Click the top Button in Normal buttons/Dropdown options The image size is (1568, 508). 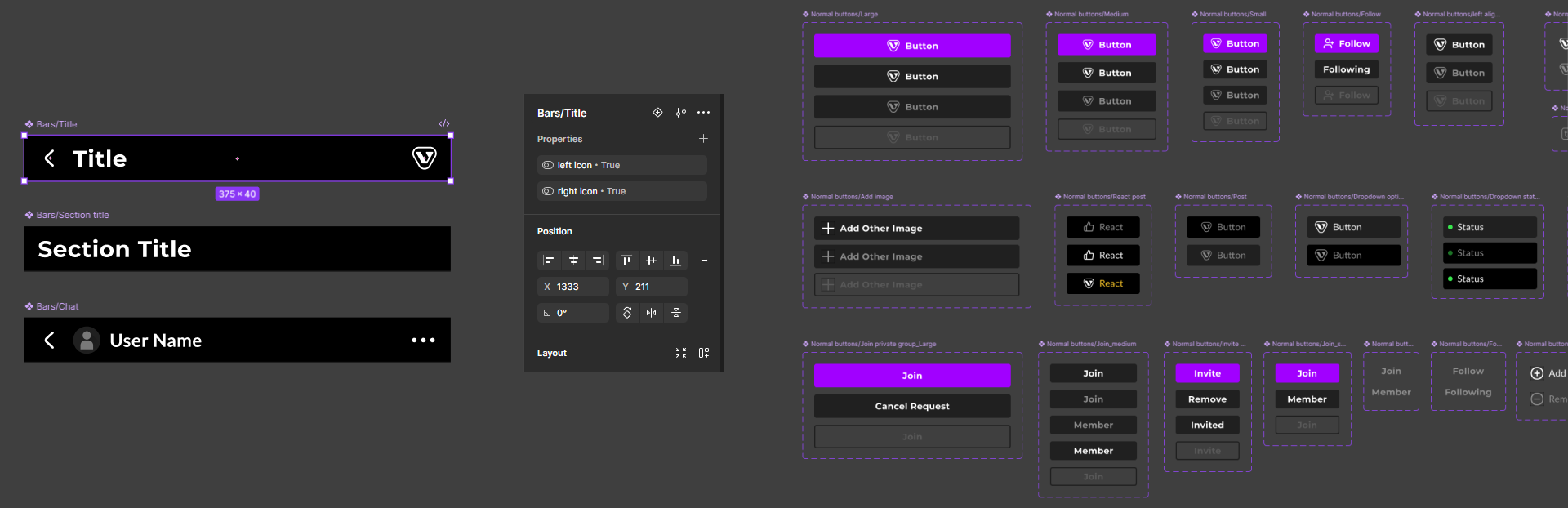1354,227
